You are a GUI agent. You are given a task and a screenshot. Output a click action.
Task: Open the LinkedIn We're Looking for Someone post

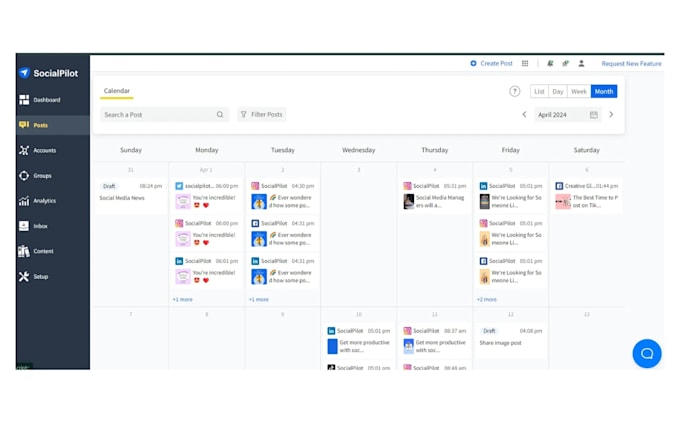pos(511,196)
